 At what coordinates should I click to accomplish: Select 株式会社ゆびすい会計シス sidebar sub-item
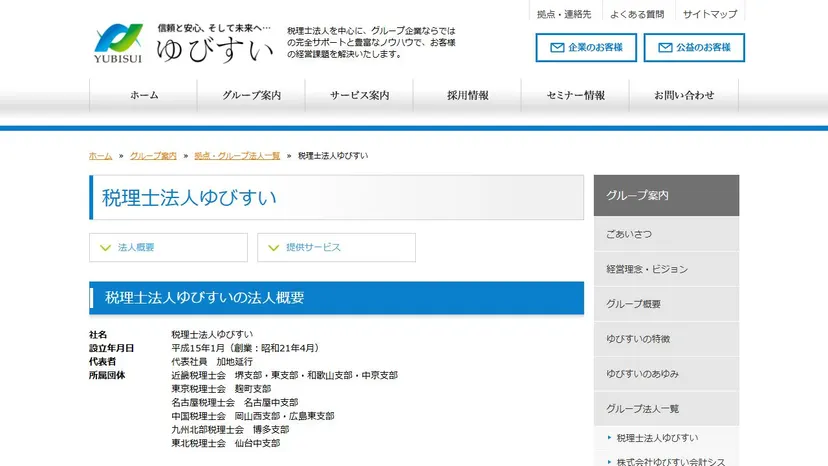(671, 461)
